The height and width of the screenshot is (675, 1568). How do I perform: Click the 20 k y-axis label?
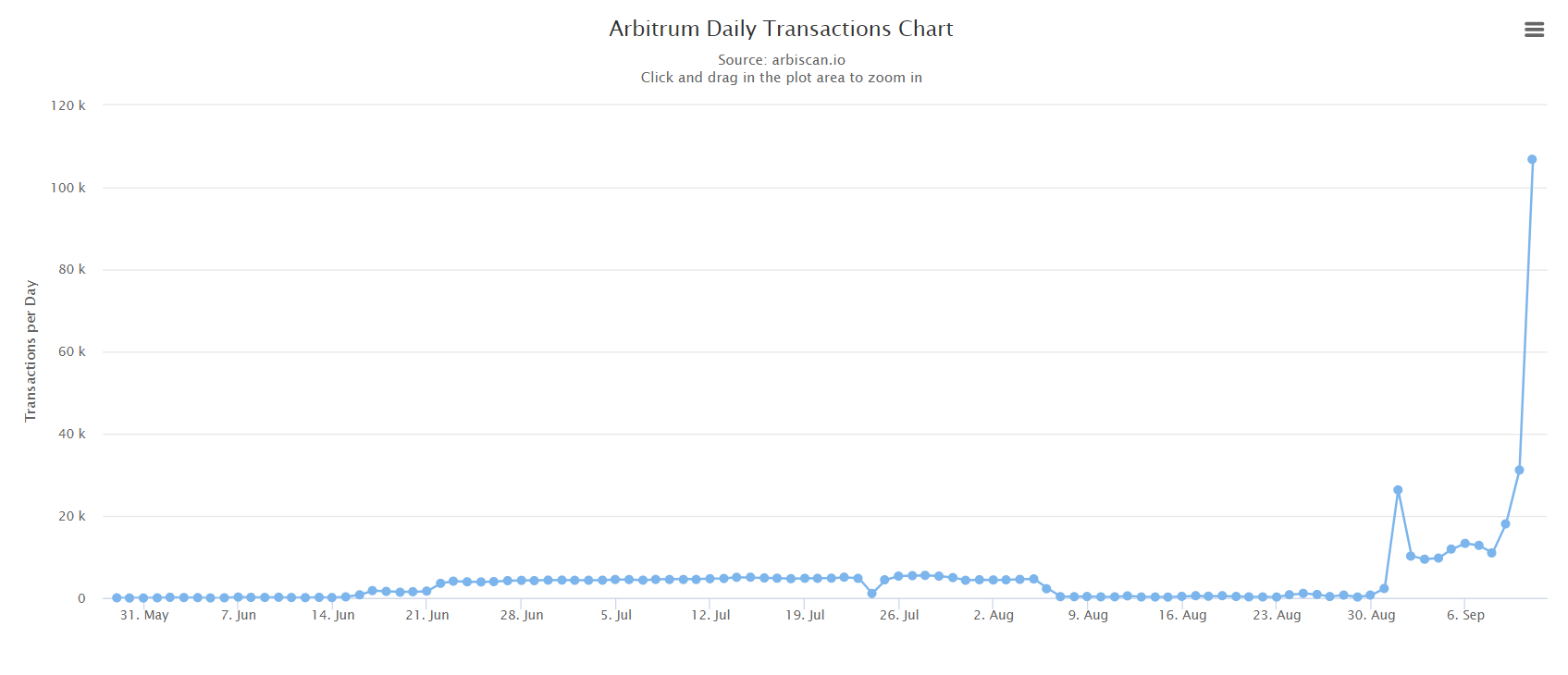(71, 516)
